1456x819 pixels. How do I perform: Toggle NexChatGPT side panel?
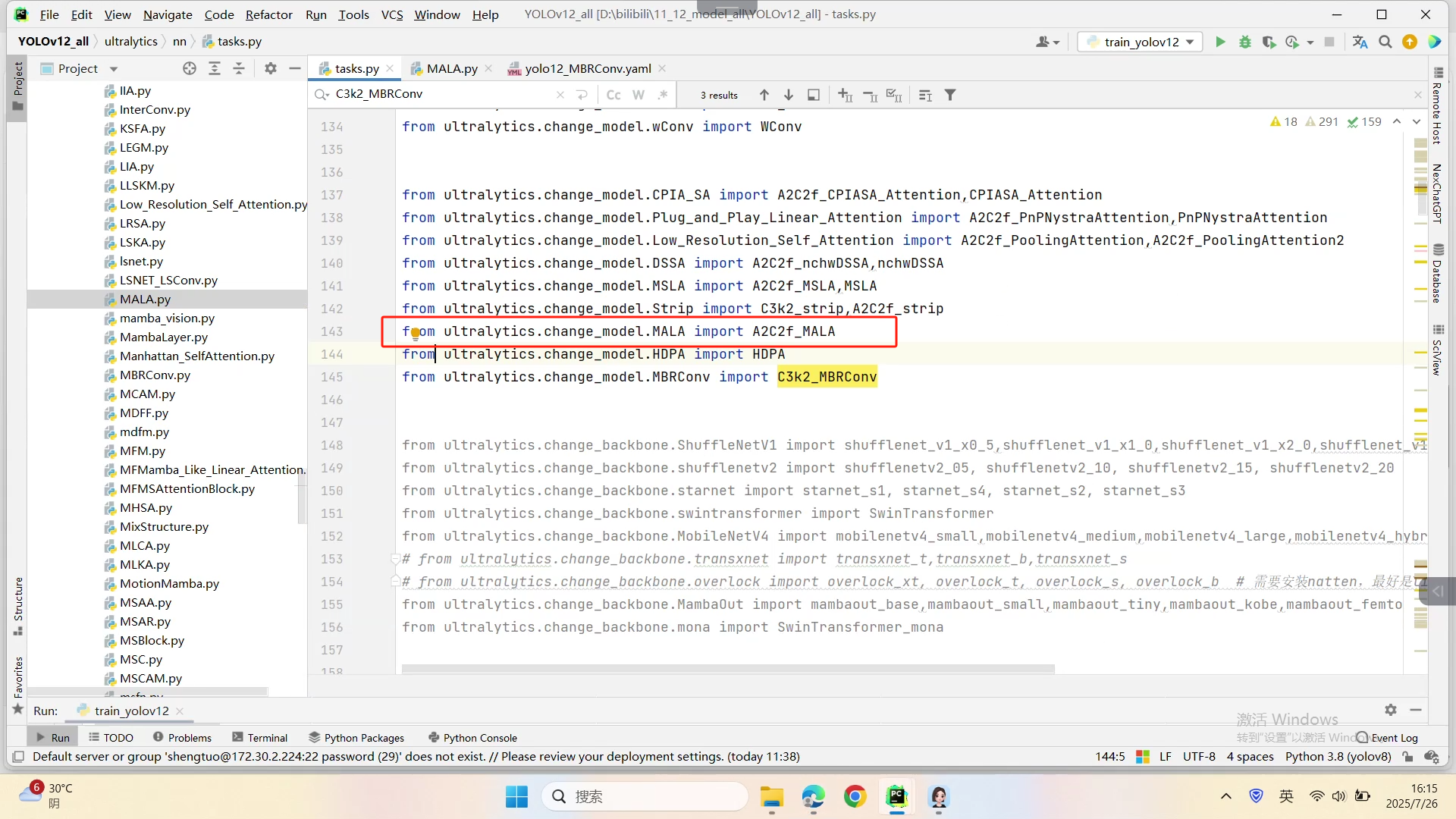pos(1438,193)
